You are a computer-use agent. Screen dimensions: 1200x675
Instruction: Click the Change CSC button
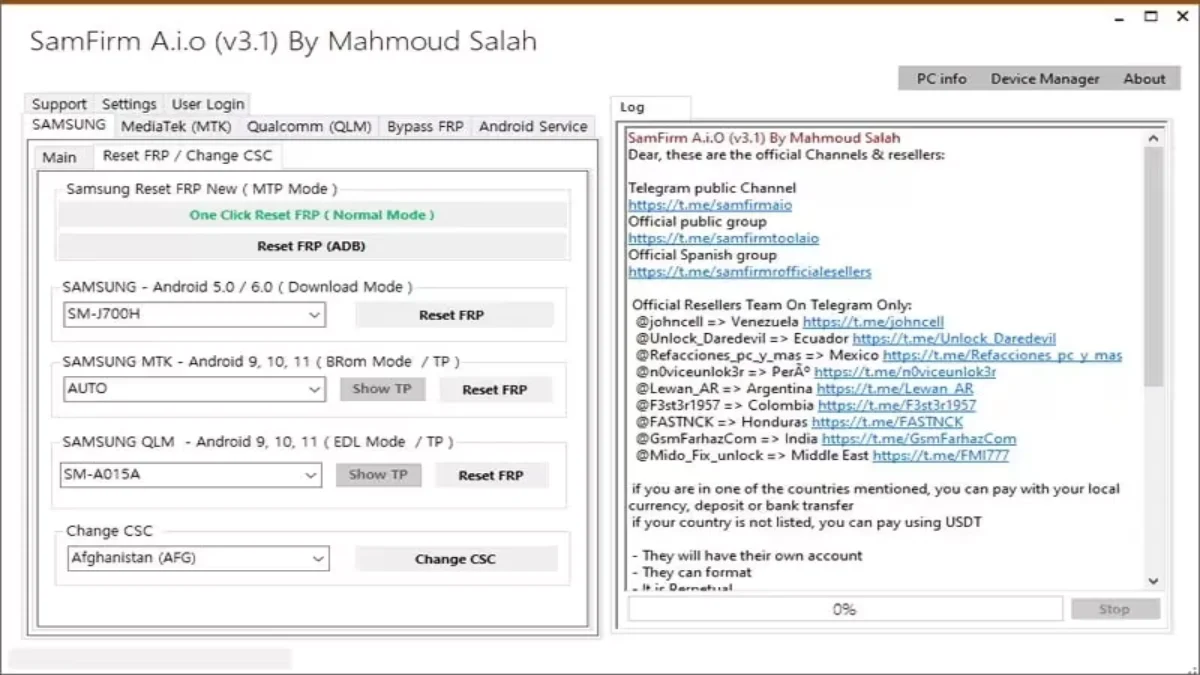(455, 559)
